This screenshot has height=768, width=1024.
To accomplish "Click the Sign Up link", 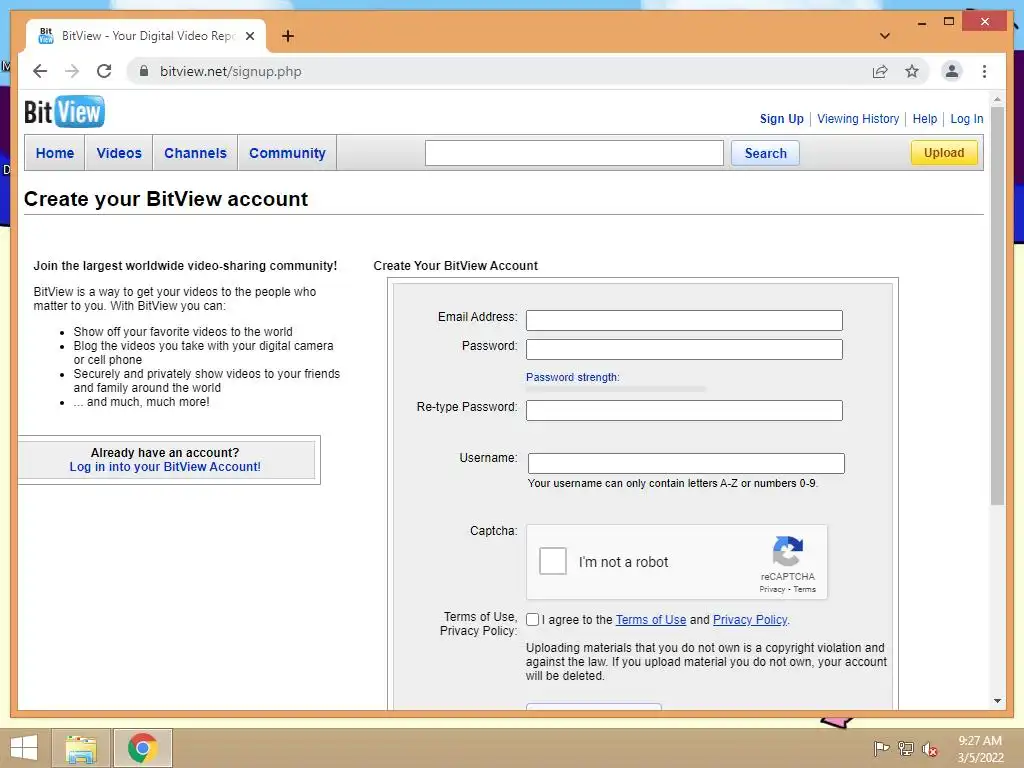I will pos(781,119).
